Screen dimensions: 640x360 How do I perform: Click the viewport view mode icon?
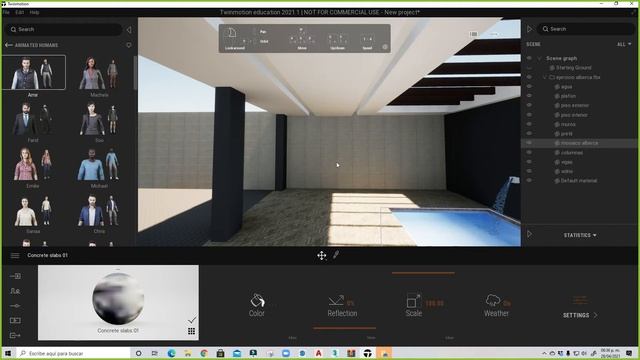[x=473, y=34]
